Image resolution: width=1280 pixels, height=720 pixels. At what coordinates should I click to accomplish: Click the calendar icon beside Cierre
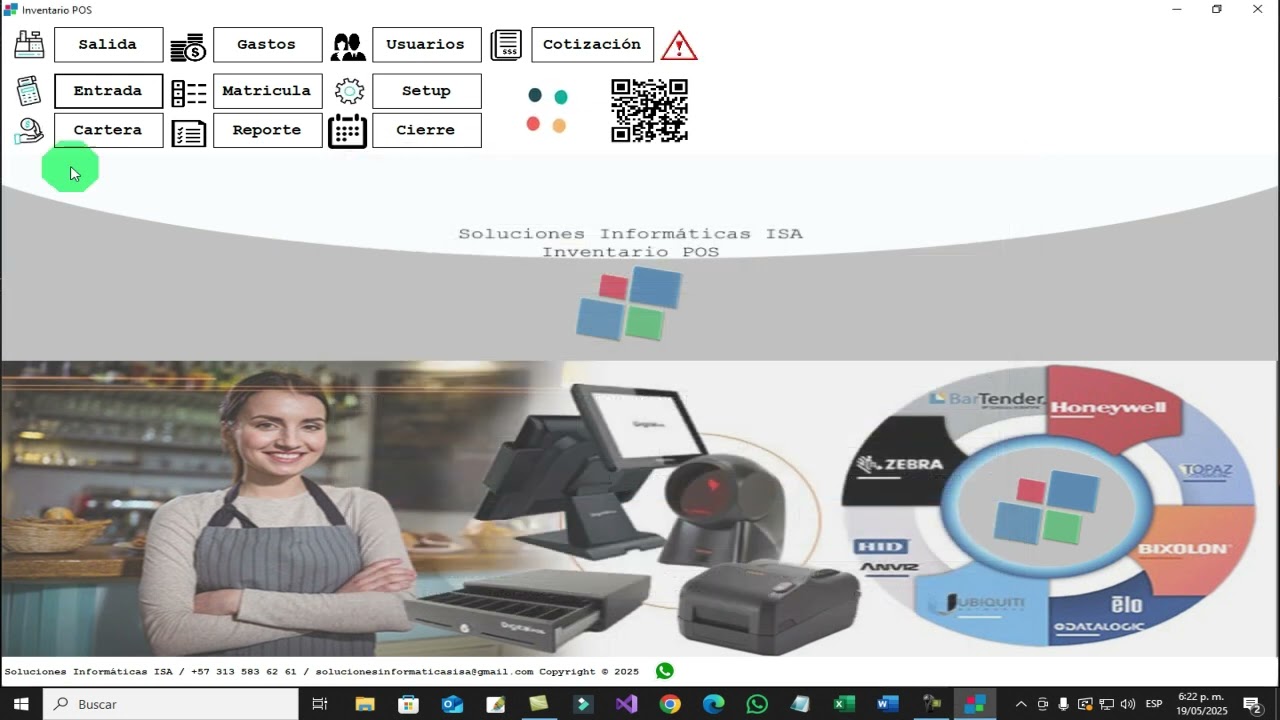347,131
